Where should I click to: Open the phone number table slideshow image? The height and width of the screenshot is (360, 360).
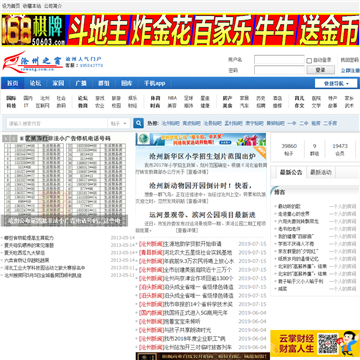point(65,180)
